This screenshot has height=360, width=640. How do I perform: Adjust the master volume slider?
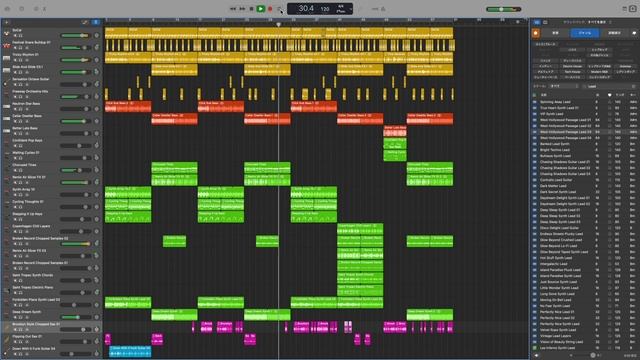coord(504,9)
